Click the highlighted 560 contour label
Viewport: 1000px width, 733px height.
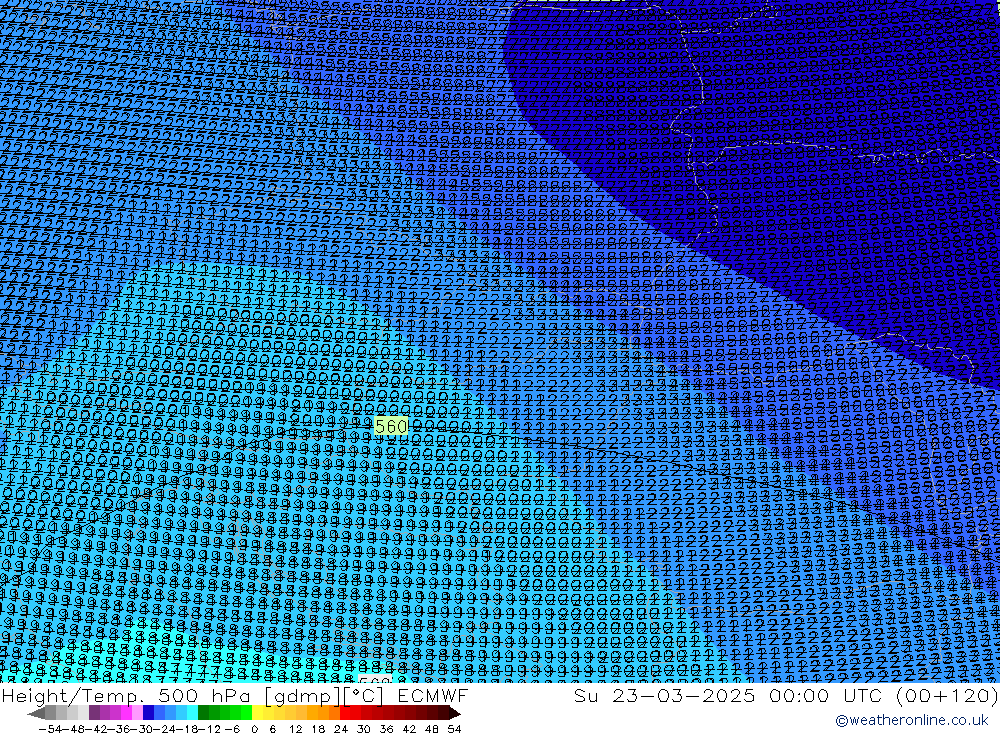point(391,426)
